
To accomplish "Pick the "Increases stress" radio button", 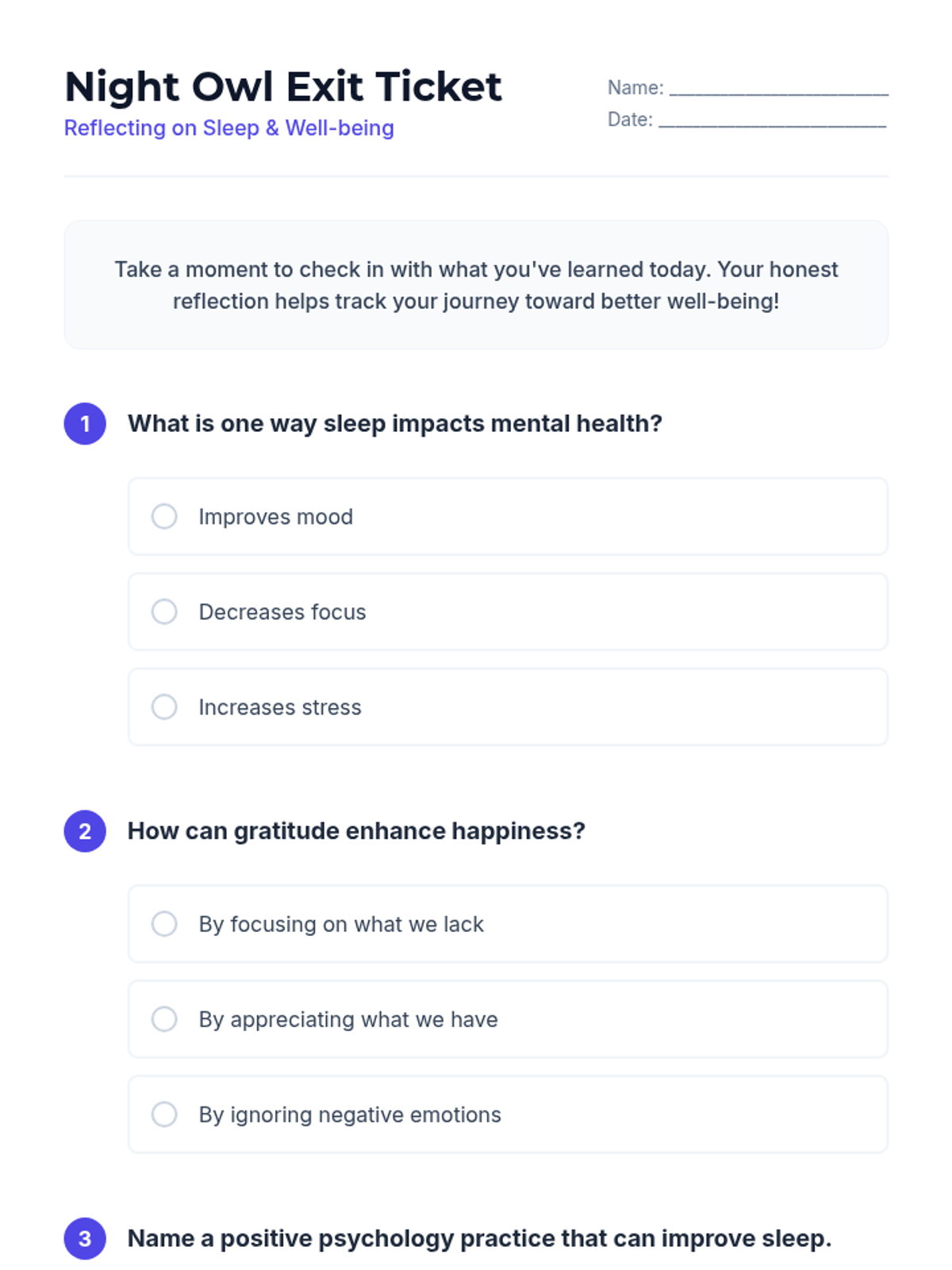I will click(x=164, y=707).
